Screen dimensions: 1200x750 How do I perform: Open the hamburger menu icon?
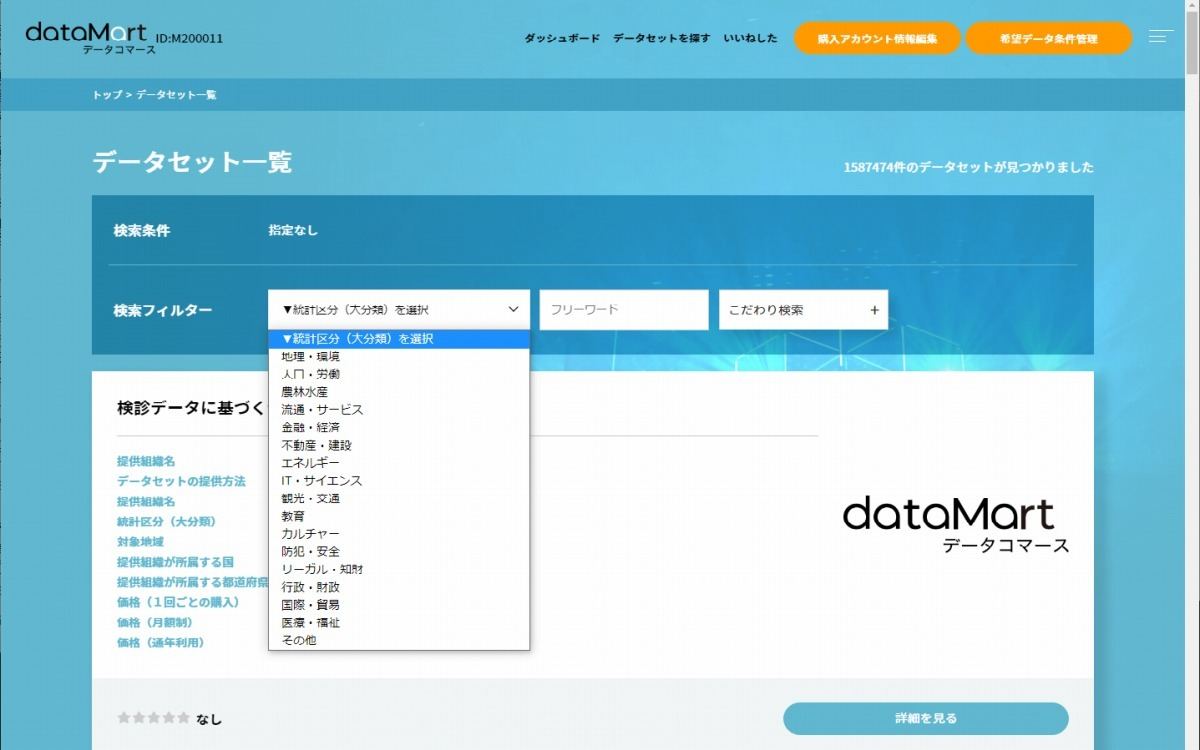[1160, 37]
